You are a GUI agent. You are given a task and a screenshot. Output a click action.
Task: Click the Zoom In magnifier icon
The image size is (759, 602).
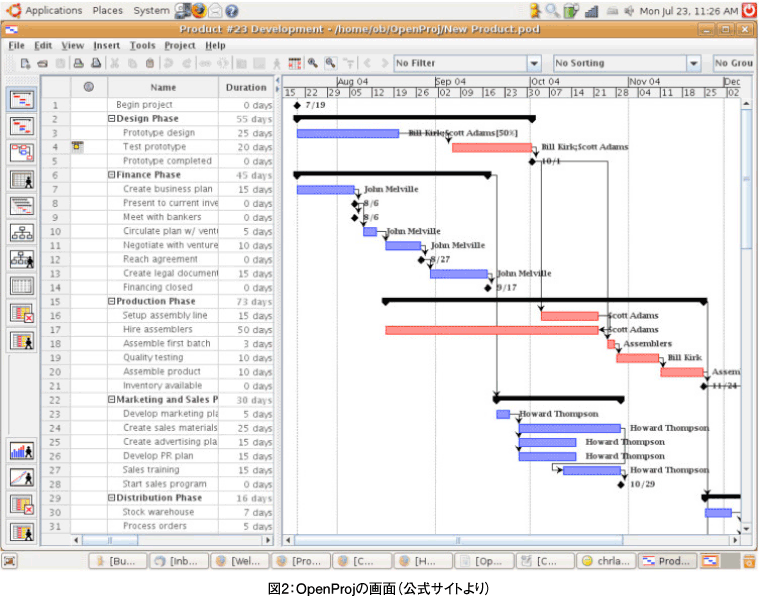point(313,63)
